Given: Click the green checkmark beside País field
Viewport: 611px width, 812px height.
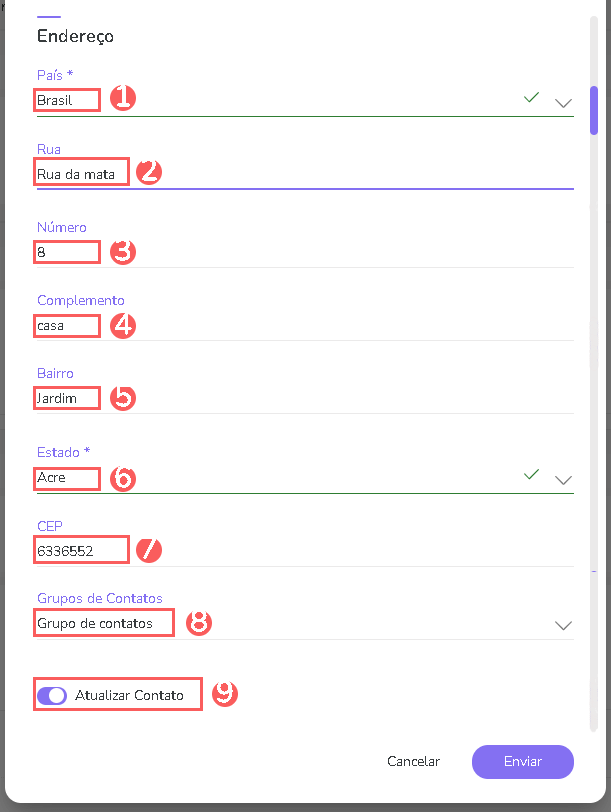Looking at the screenshot, I should pos(531,97).
